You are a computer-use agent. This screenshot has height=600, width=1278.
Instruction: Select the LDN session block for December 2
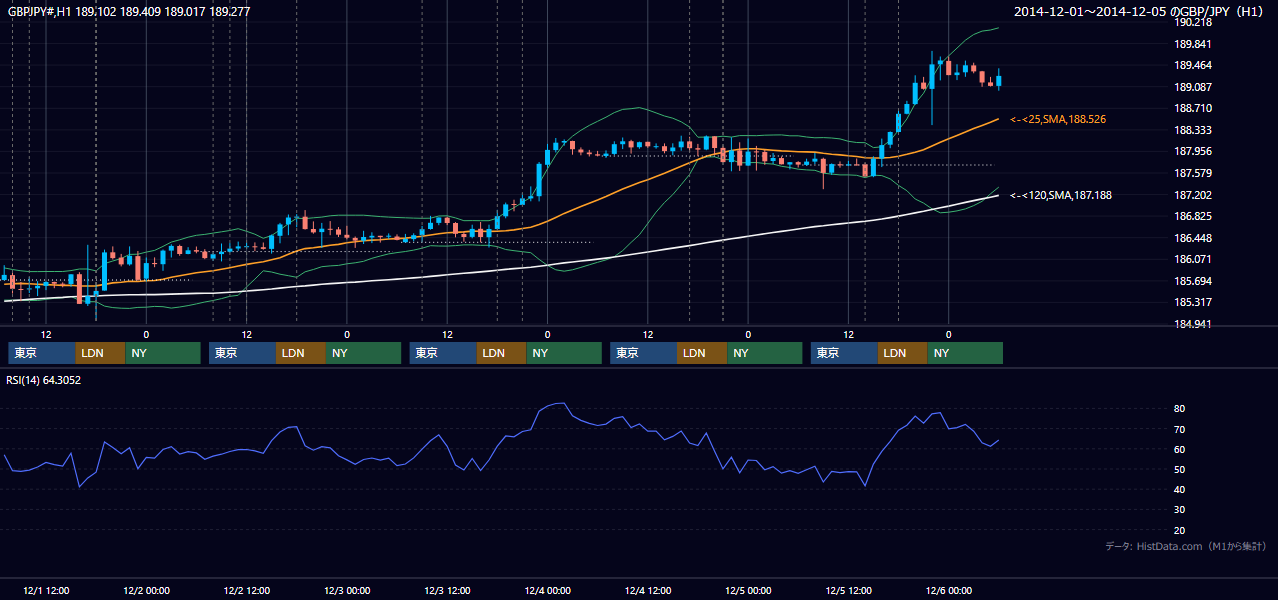tap(301, 353)
